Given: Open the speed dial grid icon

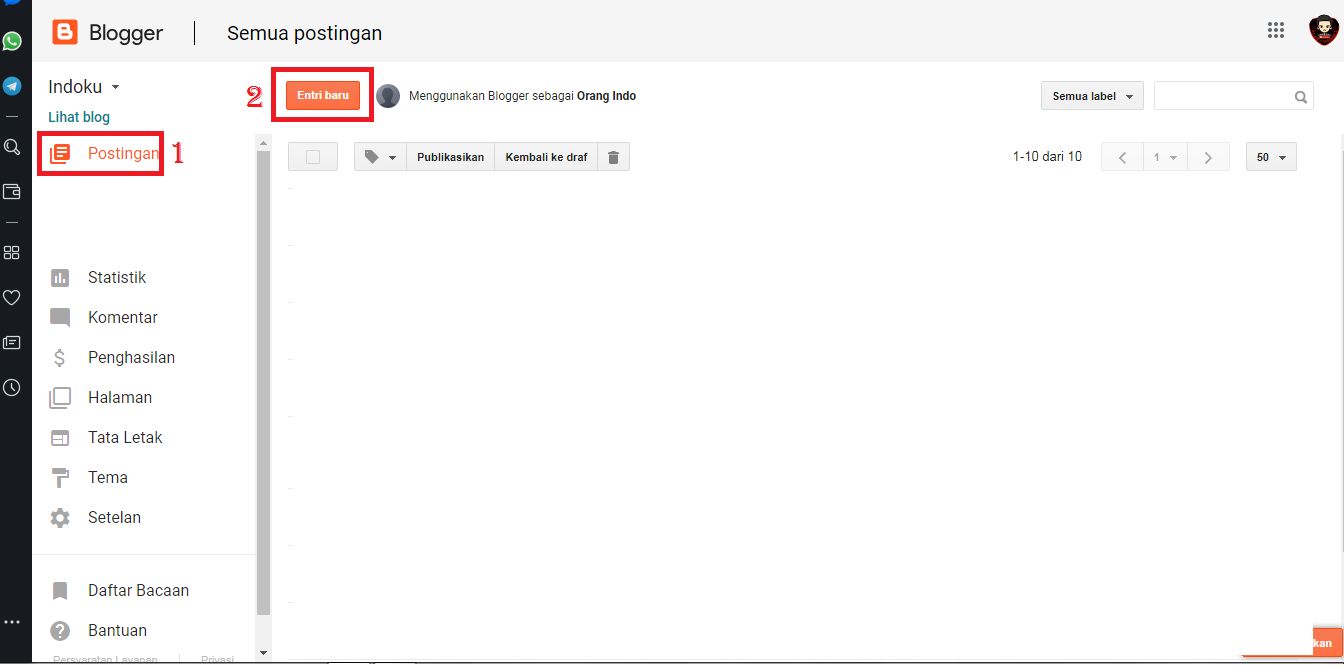Looking at the screenshot, I should pos(12,252).
